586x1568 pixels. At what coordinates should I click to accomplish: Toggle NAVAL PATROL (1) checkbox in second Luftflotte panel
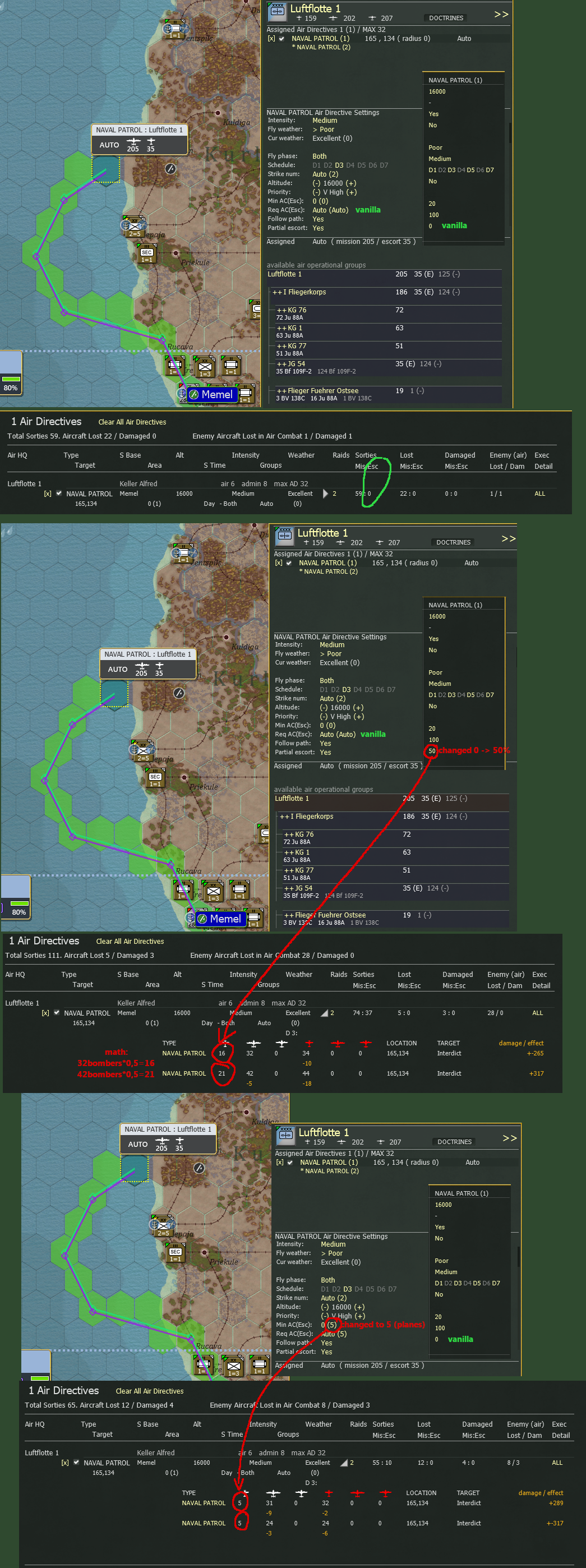289,563
